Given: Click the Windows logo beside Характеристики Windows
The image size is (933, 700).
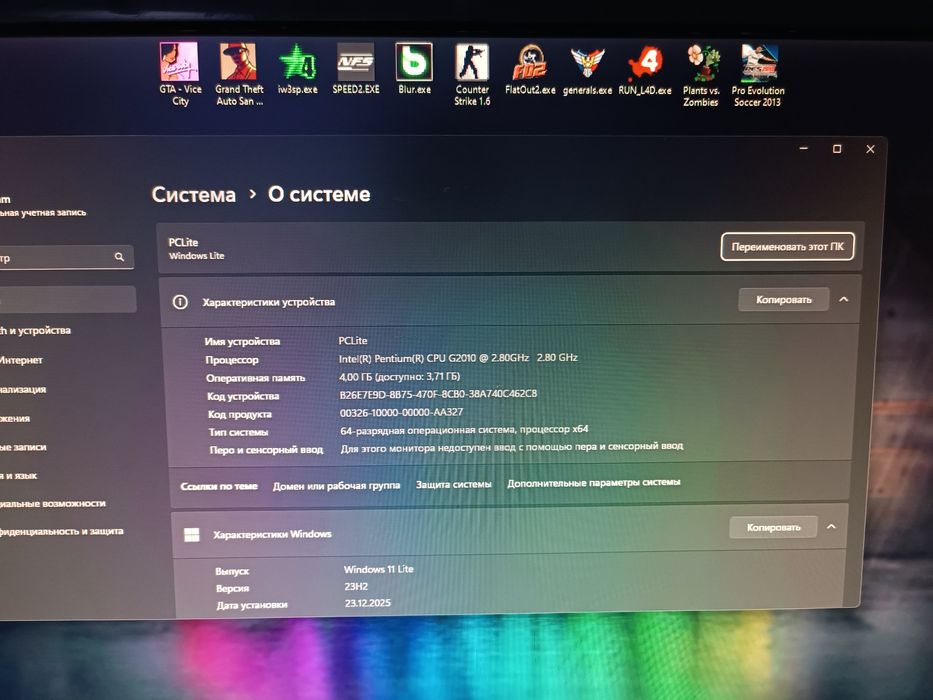Looking at the screenshot, I should pos(192,535).
